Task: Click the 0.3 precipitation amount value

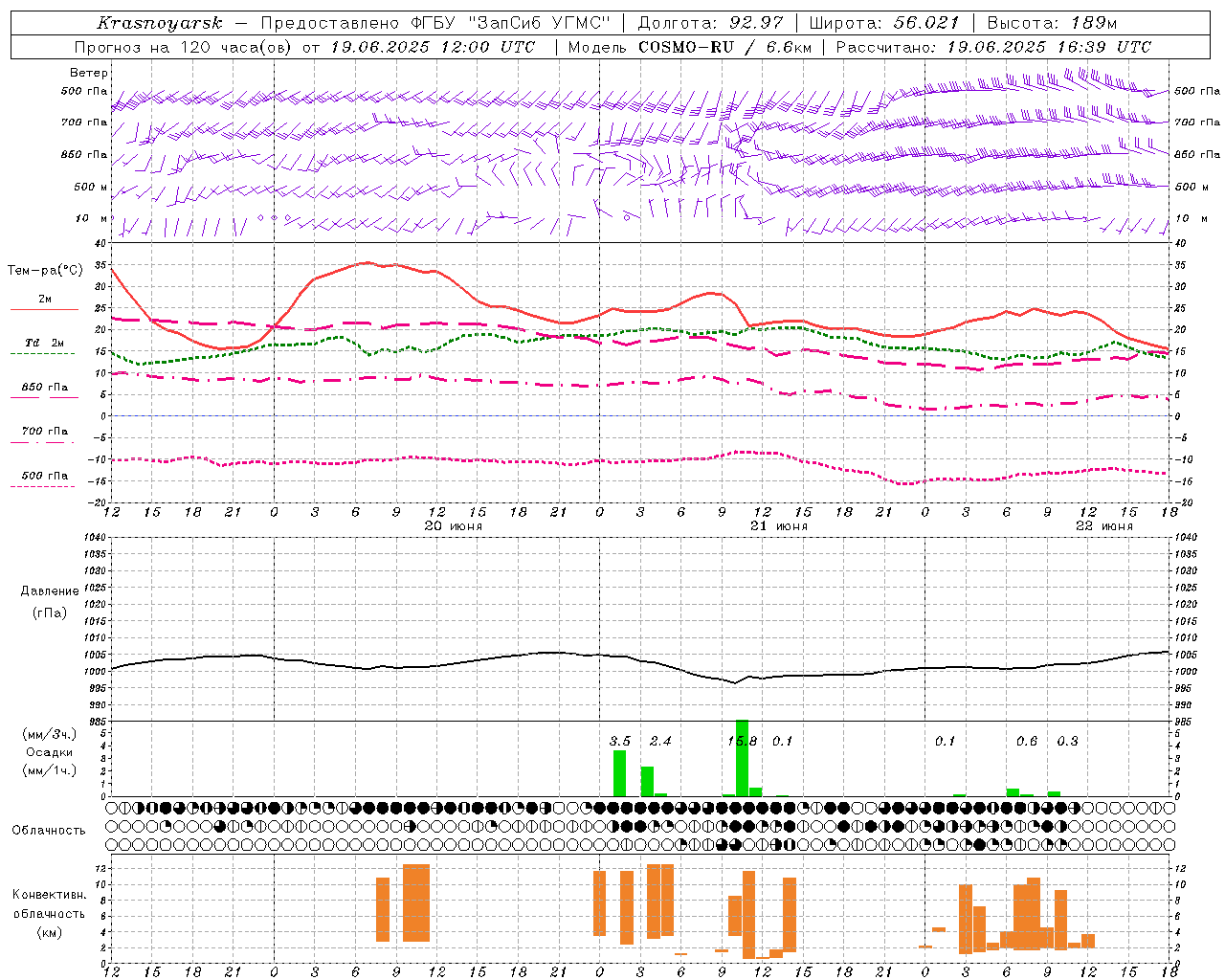Action: click(1067, 741)
